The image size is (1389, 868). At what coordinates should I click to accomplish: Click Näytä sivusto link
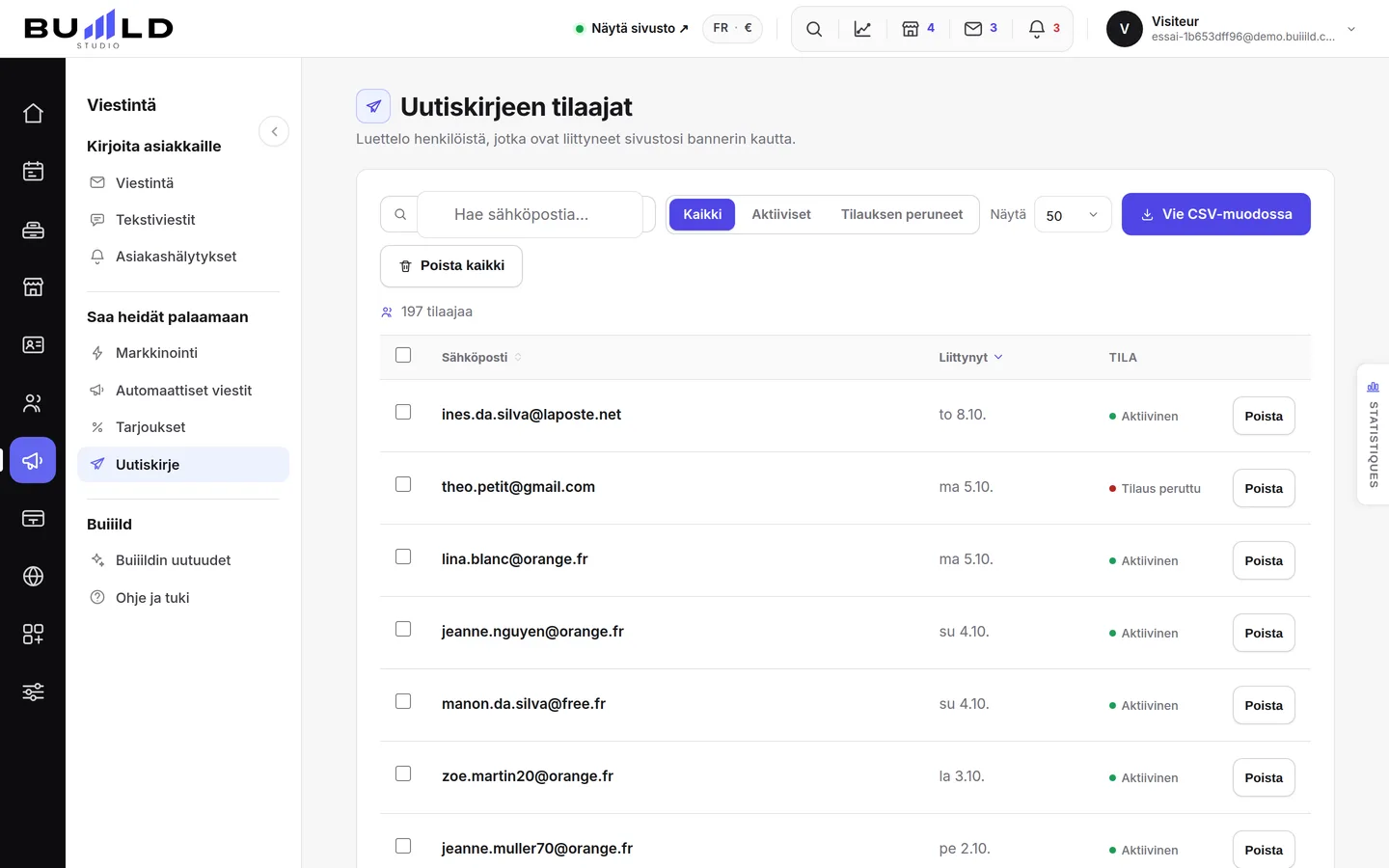(x=632, y=28)
